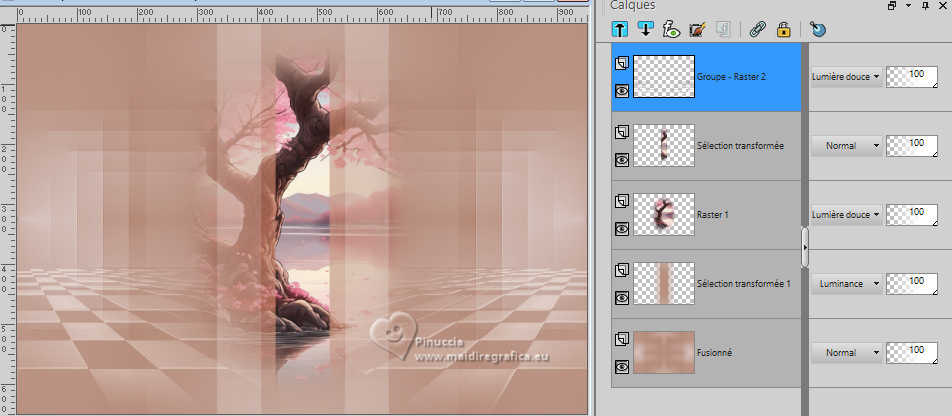Open blend mode dropdown for Groupe - Raster 2
This screenshot has height=416, width=952.
(846, 77)
